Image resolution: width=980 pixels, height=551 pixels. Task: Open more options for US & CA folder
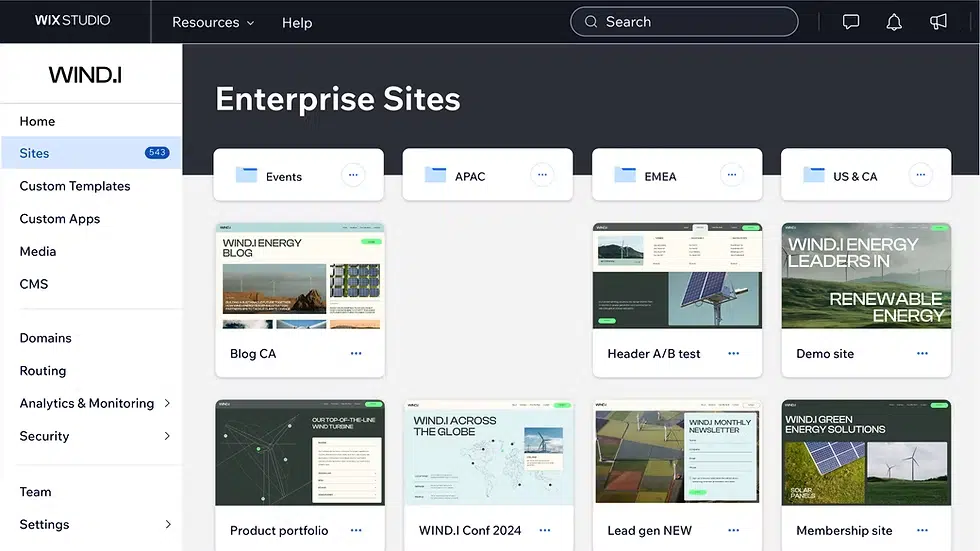pyautogui.click(x=921, y=175)
